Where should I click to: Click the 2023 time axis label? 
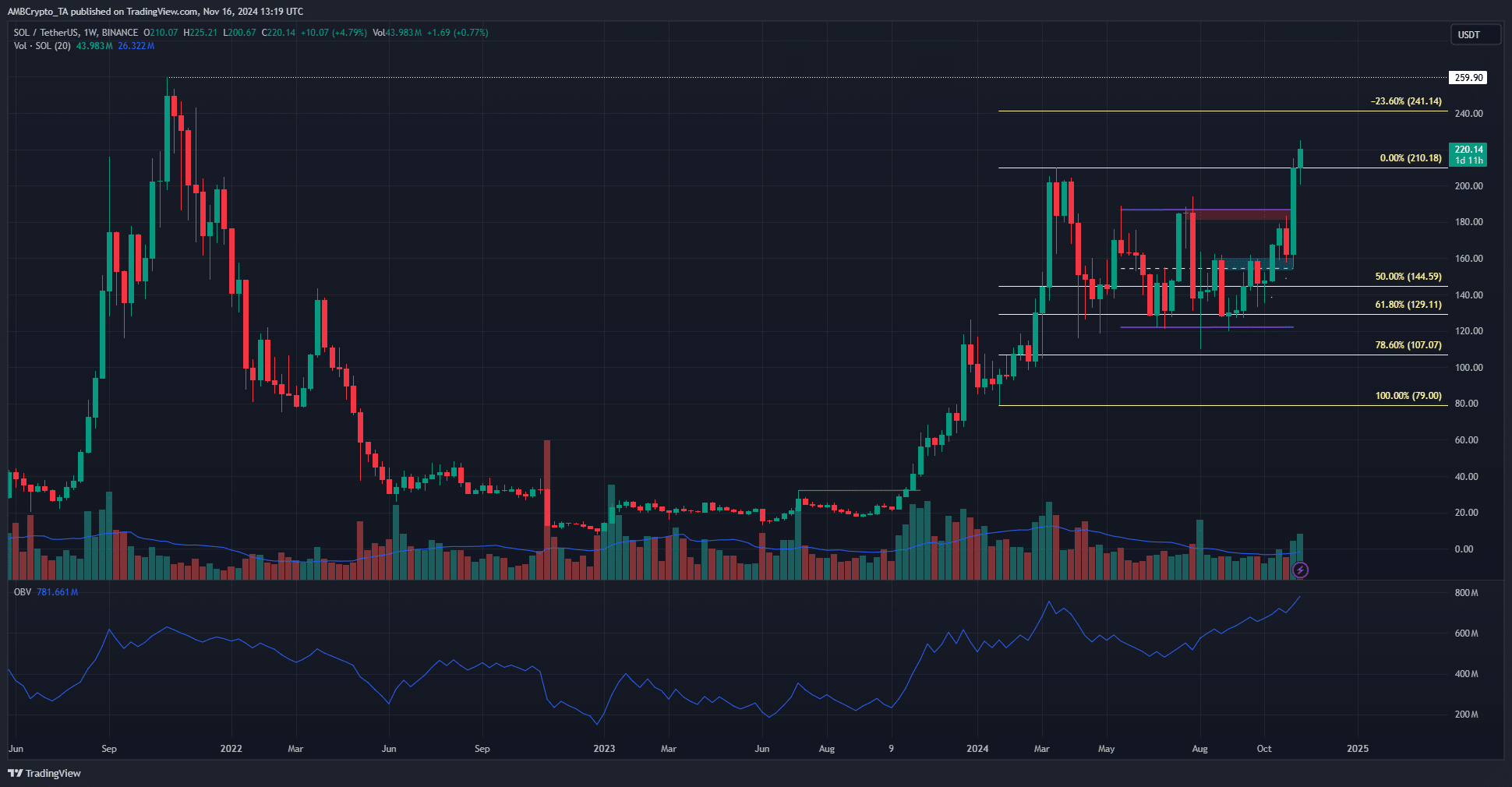[604, 749]
